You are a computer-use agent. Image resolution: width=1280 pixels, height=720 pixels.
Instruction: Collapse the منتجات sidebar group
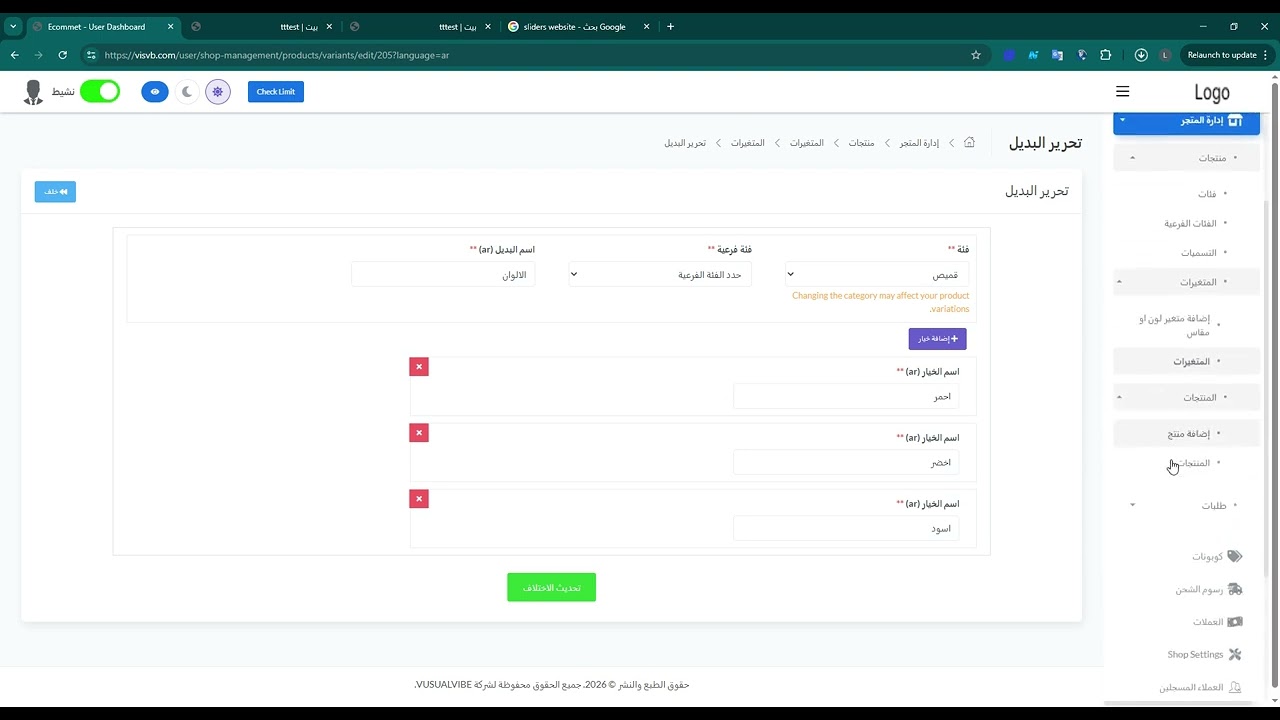(1186, 158)
